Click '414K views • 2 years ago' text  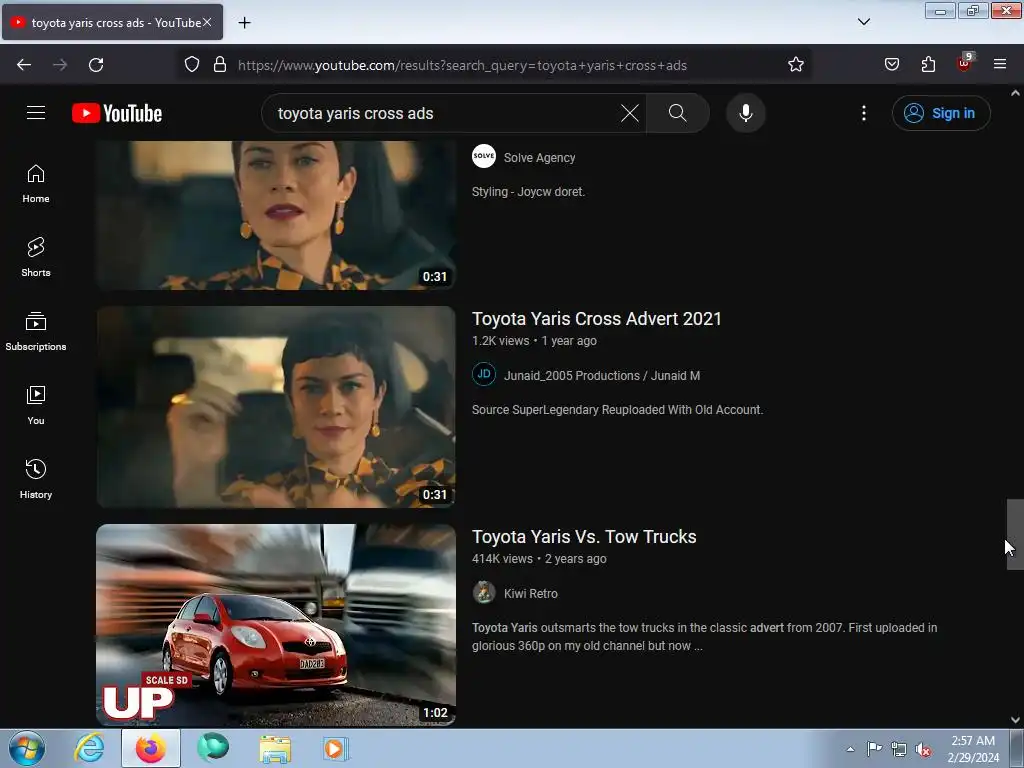(x=539, y=559)
